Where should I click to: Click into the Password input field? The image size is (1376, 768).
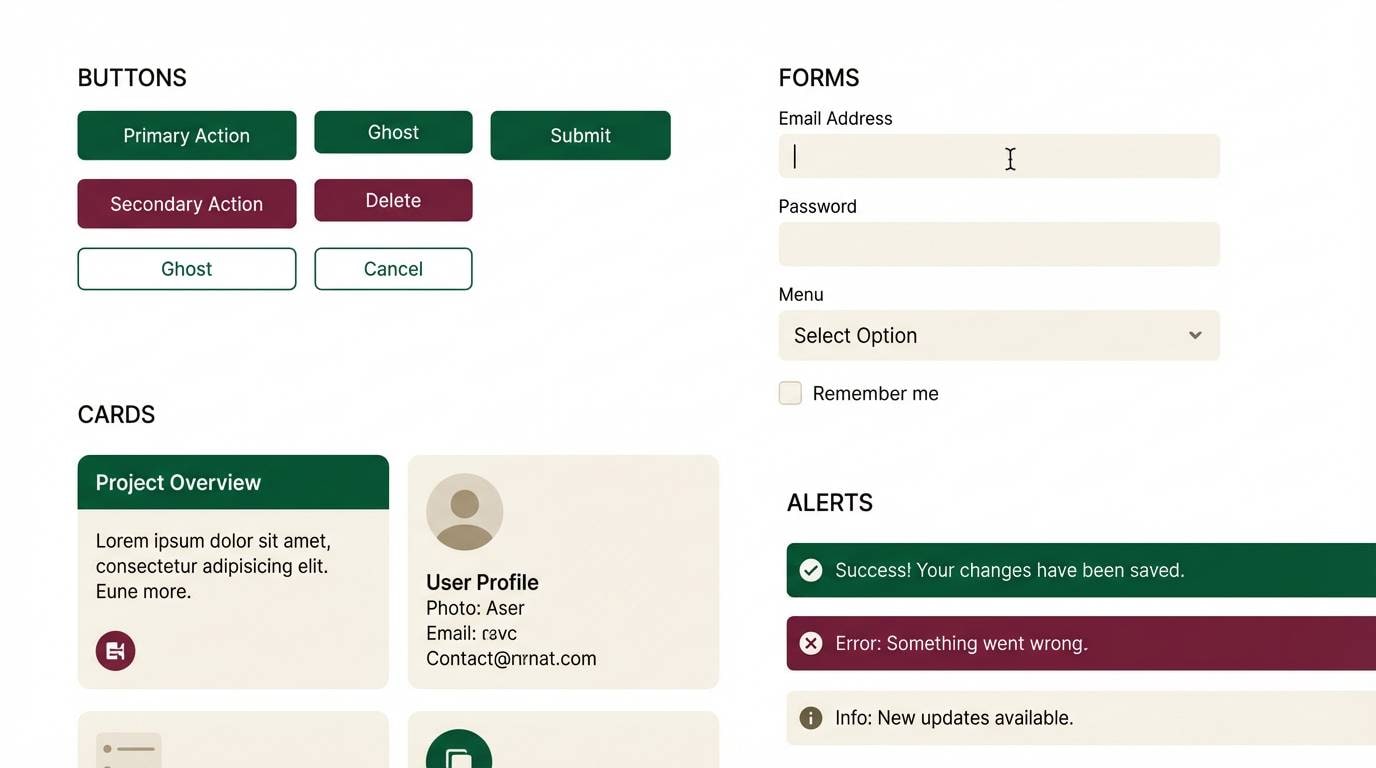point(998,244)
